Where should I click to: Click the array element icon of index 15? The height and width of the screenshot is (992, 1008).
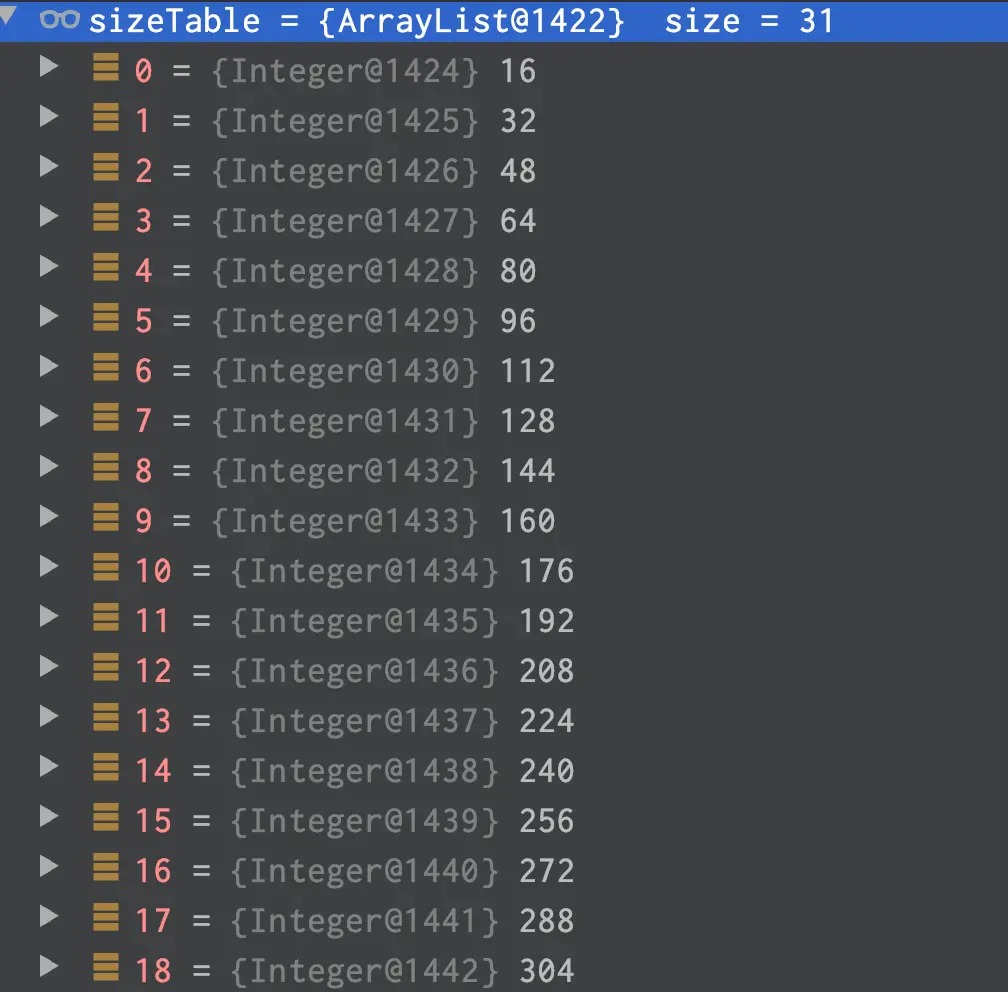(106, 818)
